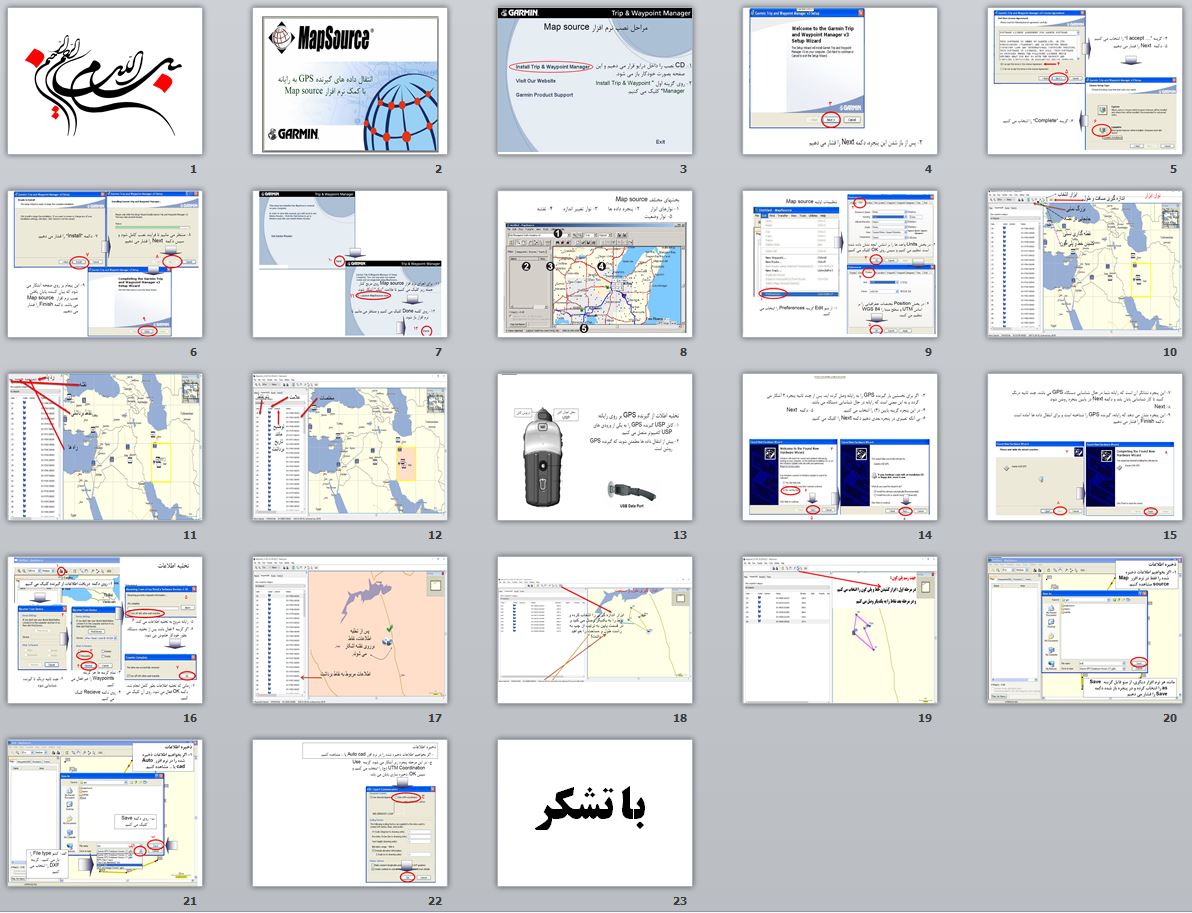Select slide 1 with the red-and-black calligraphy
This screenshot has height=913, width=1192.
[x=105, y=81]
